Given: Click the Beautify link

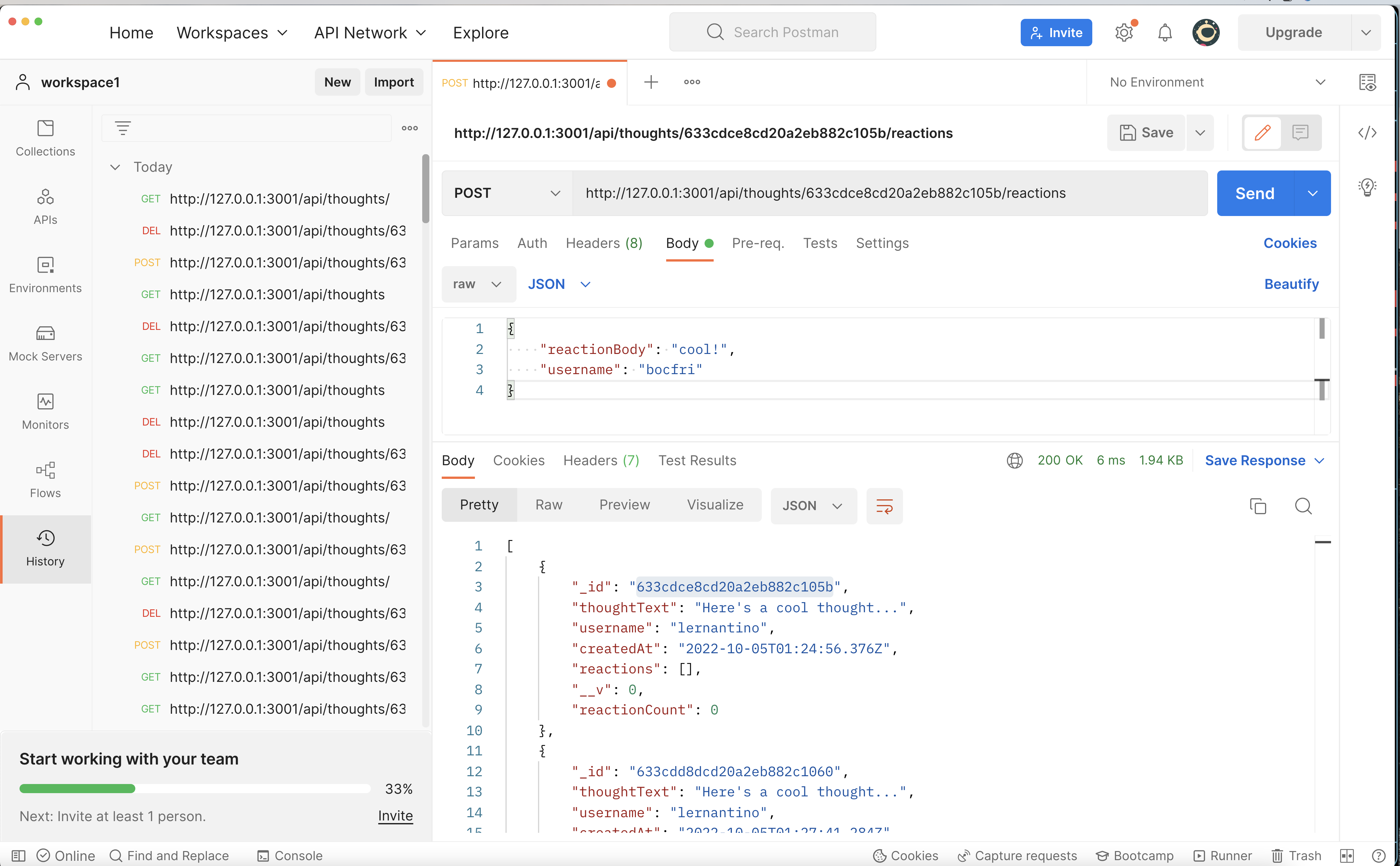Looking at the screenshot, I should tap(1291, 284).
